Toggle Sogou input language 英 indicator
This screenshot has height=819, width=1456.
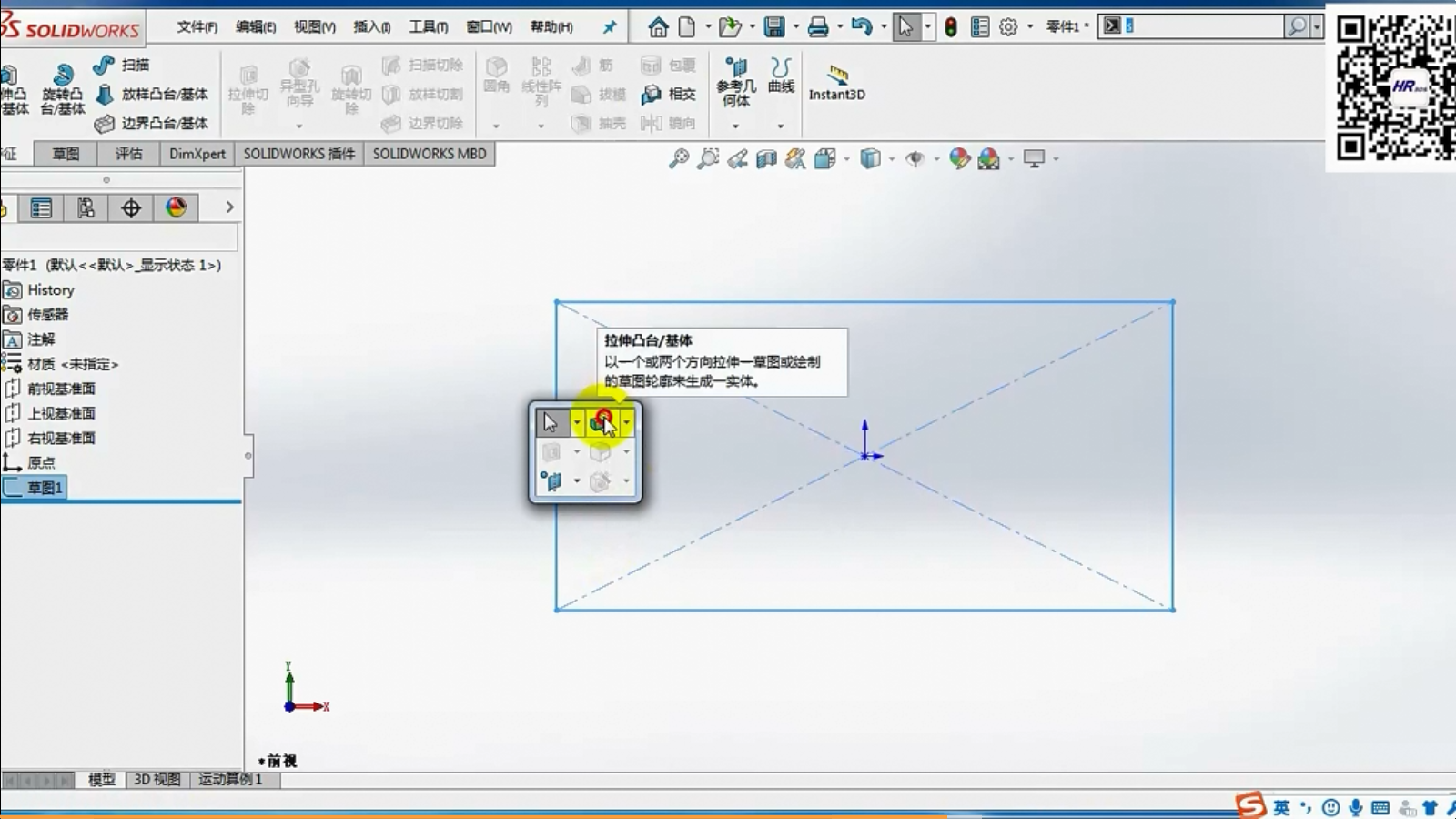[x=1281, y=807]
